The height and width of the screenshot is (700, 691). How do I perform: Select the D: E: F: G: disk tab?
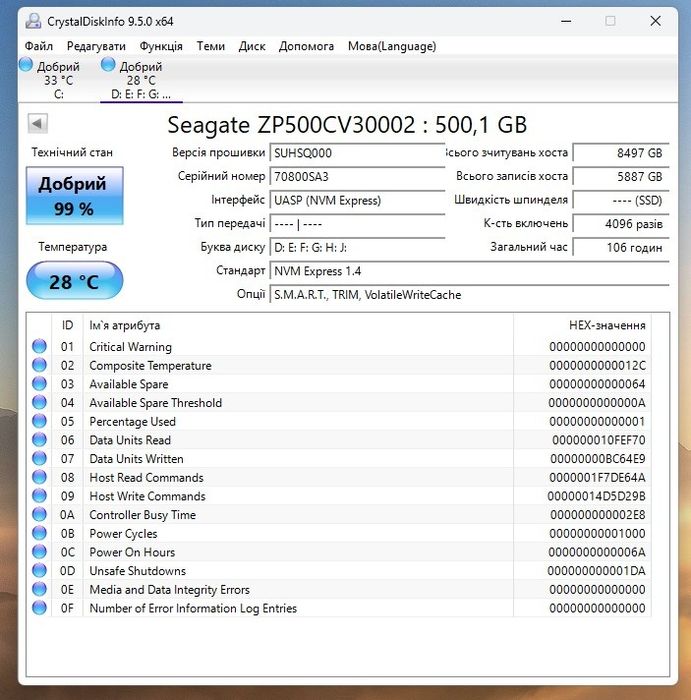pyautogui.click(x=141, y=79)
